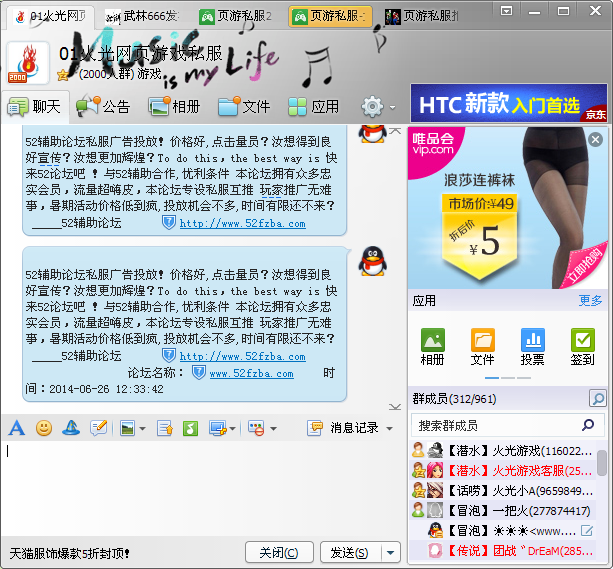Click the 关闭(C) button
This screenshot has width=613, height=569.
point(279,553)
